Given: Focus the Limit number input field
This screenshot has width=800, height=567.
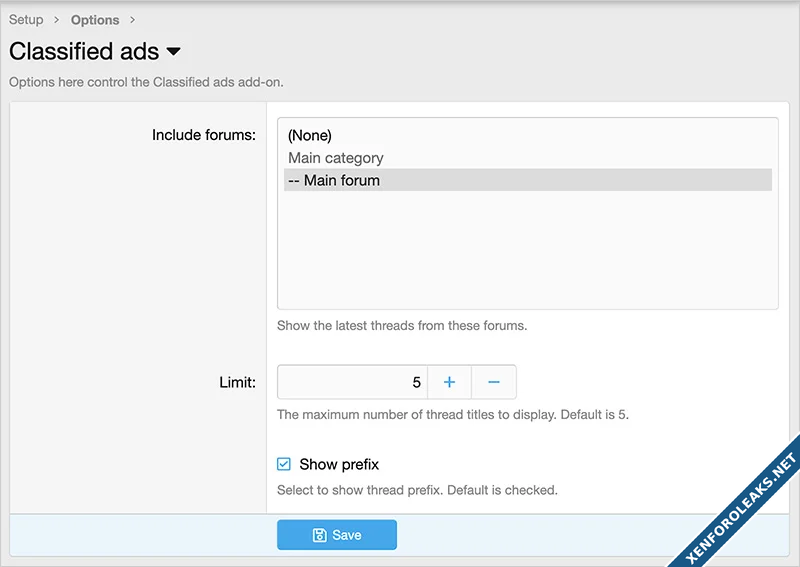Looking at the screenshot, I should (352, 382).
